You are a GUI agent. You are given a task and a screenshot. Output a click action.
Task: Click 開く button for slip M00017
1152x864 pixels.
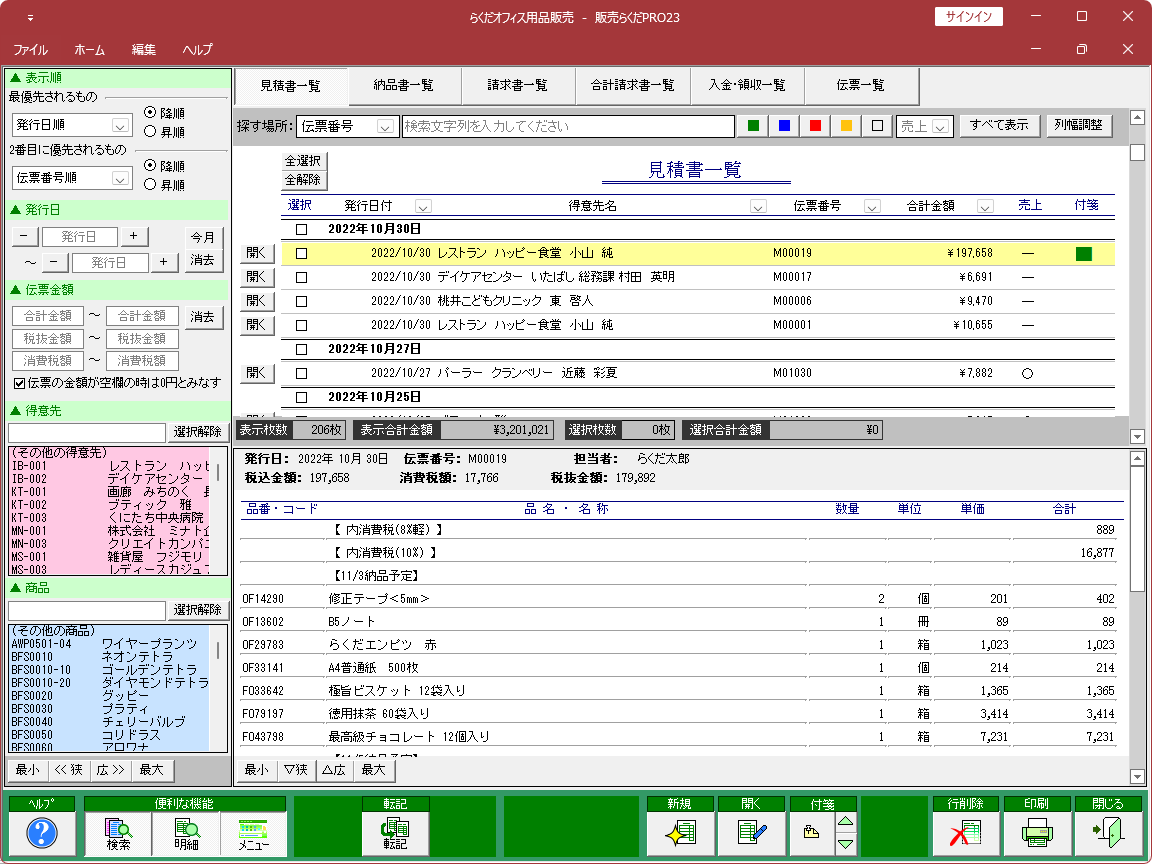(x=256, y=277)
